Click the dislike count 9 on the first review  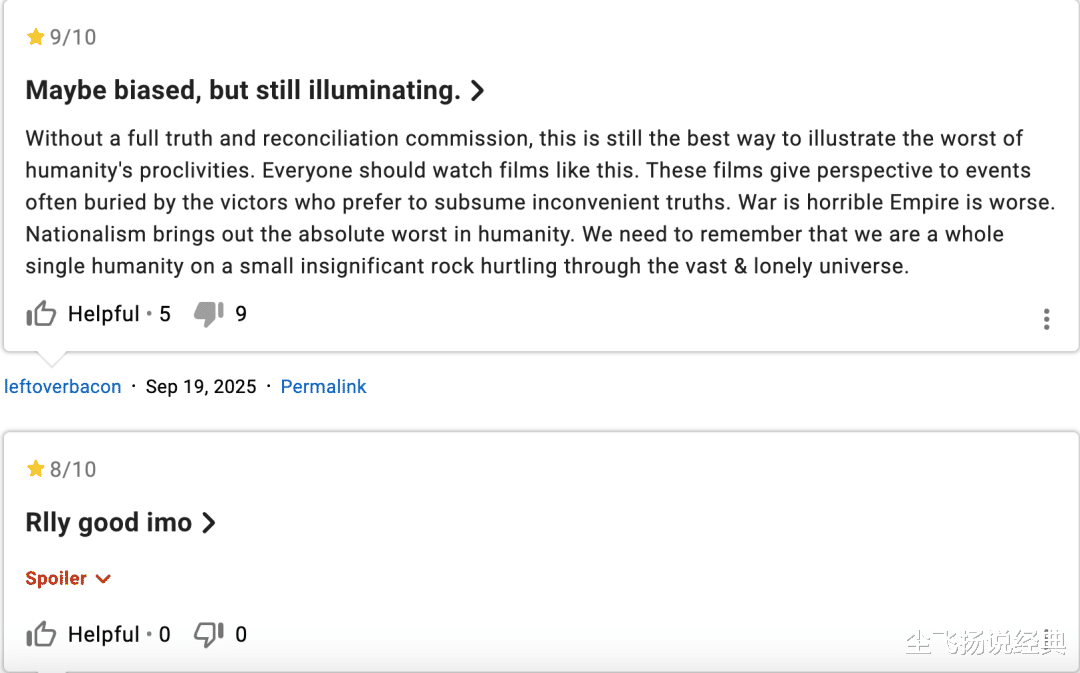pos(241,314)
